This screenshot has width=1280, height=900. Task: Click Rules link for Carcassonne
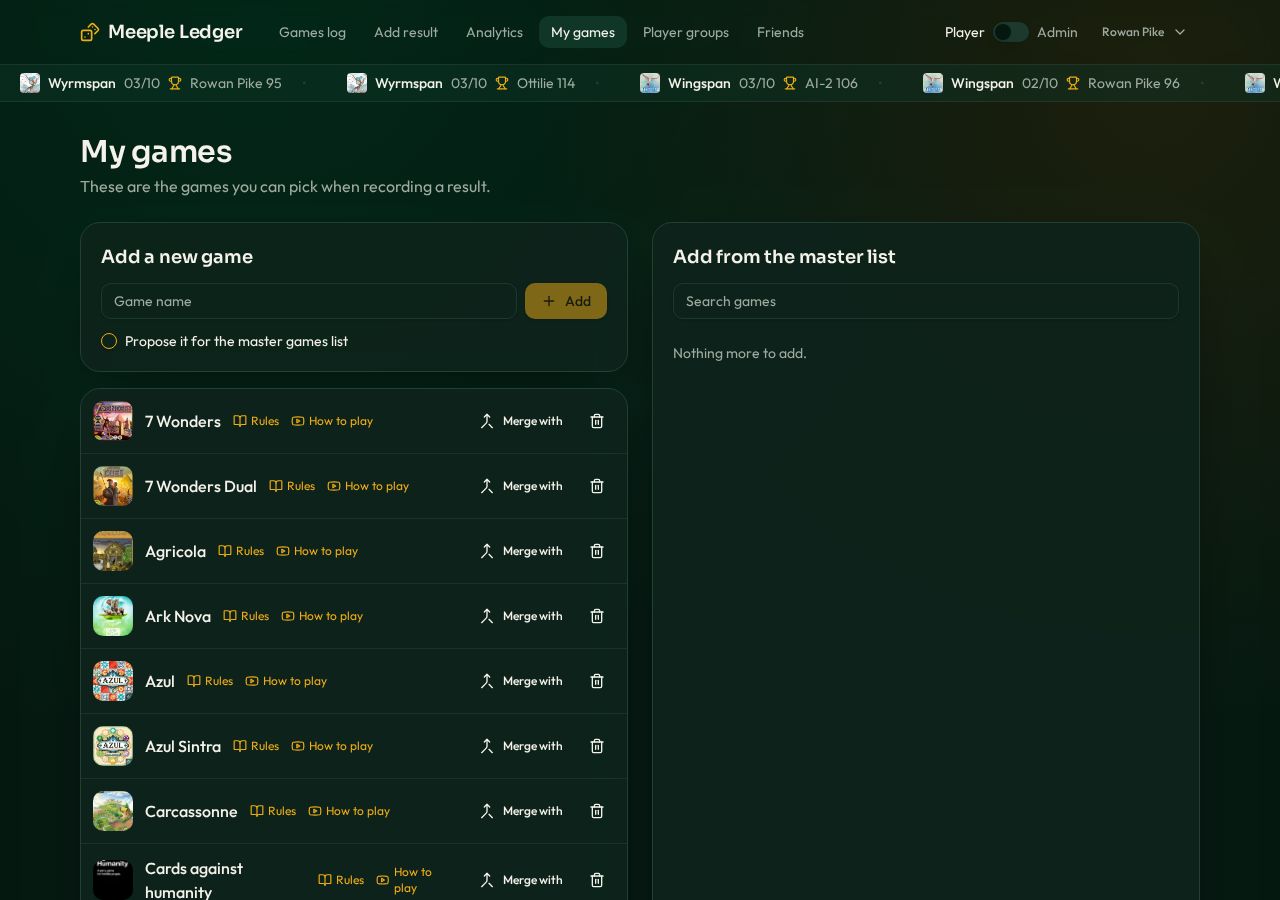click(273, 811)
